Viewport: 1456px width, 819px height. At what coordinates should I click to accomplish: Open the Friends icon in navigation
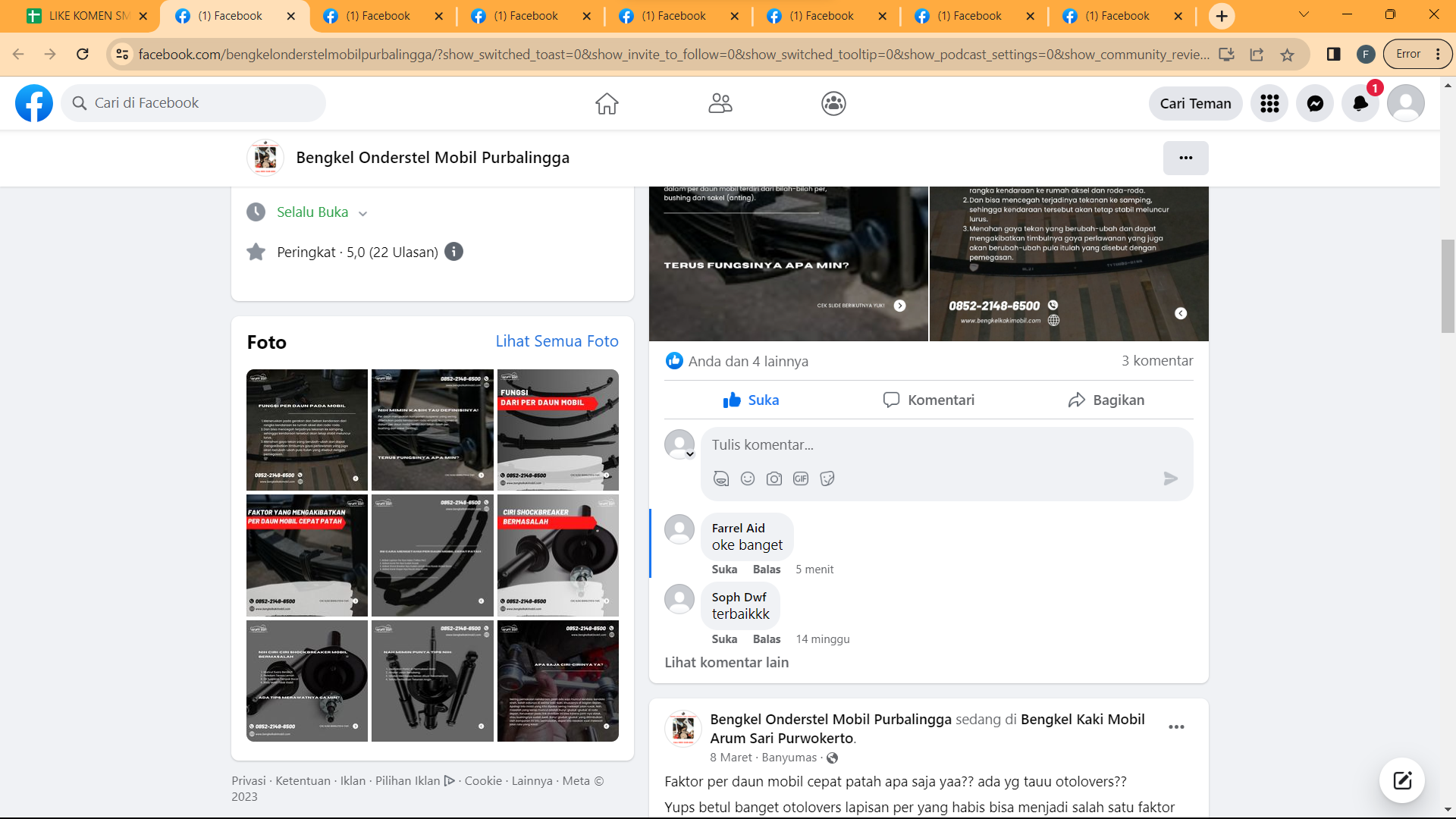coord(720,103)
